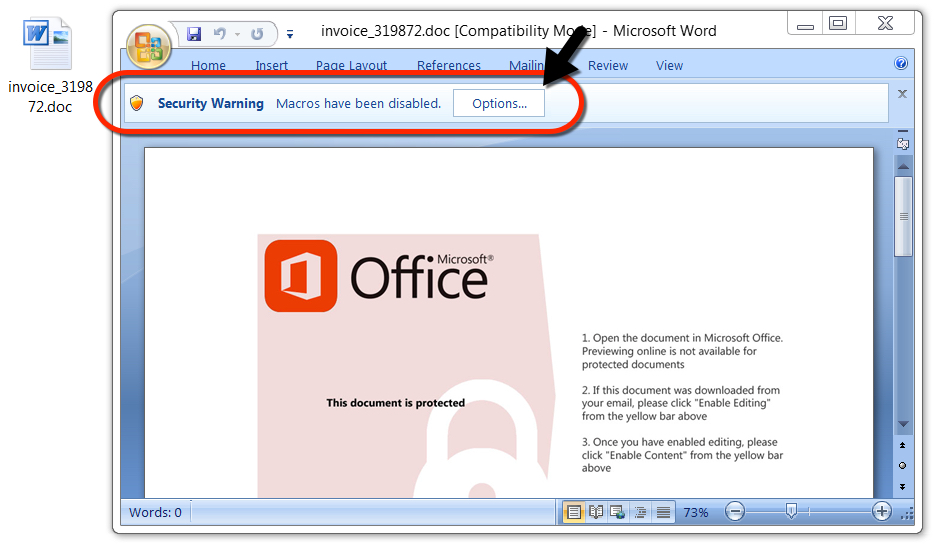Select invoice_319872.doc desktop file icon
The width and height of the screenshot is (934, 545).
tap(49, 66)
